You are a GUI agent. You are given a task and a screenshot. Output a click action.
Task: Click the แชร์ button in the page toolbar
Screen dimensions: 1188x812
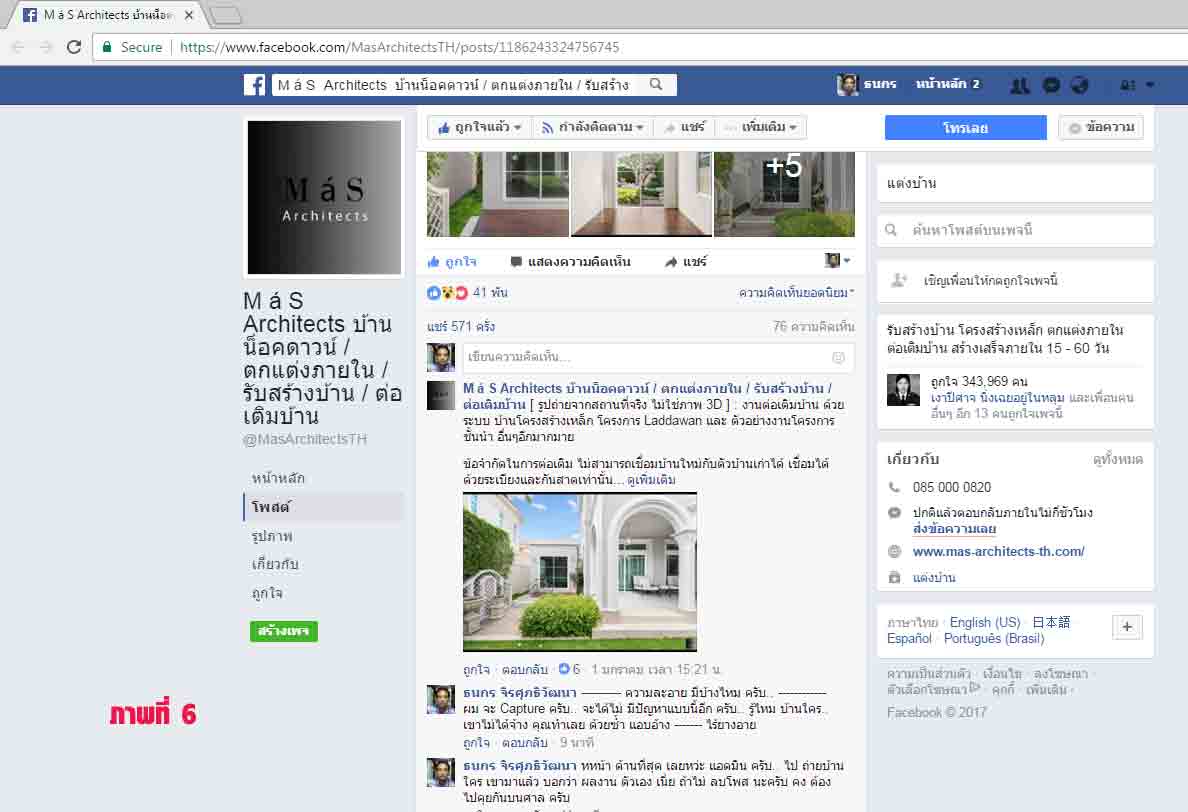coord(685,127)
